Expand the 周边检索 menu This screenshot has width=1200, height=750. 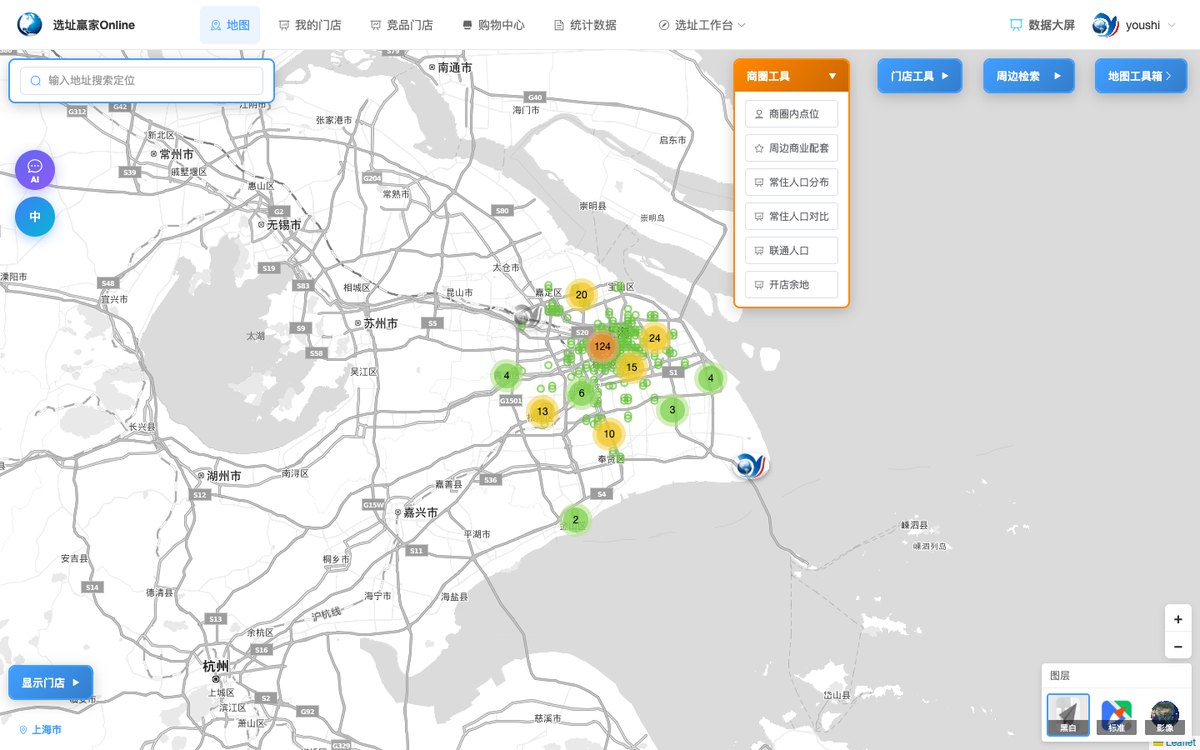point(1028,76)
